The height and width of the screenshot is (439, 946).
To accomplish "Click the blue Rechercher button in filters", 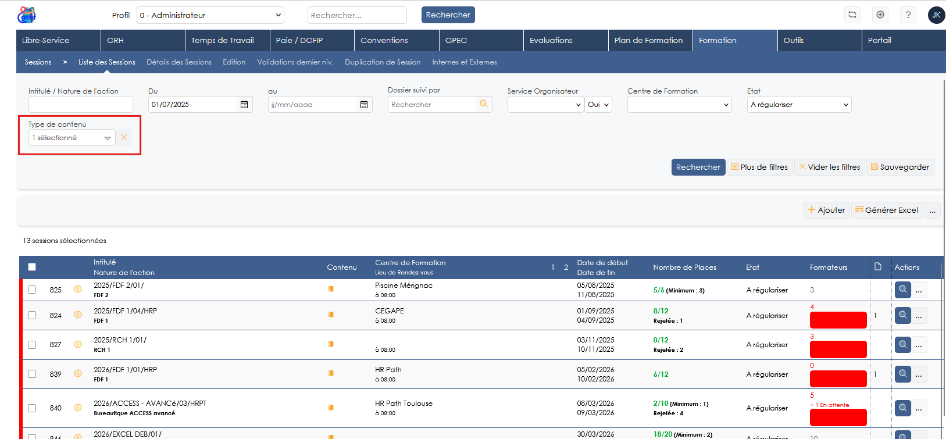I will coord(698,168).
